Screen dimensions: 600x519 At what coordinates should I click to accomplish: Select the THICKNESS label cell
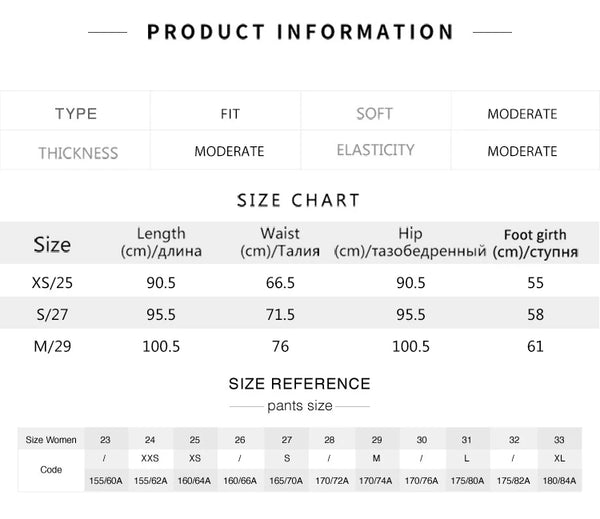click(x=78, y=152)
